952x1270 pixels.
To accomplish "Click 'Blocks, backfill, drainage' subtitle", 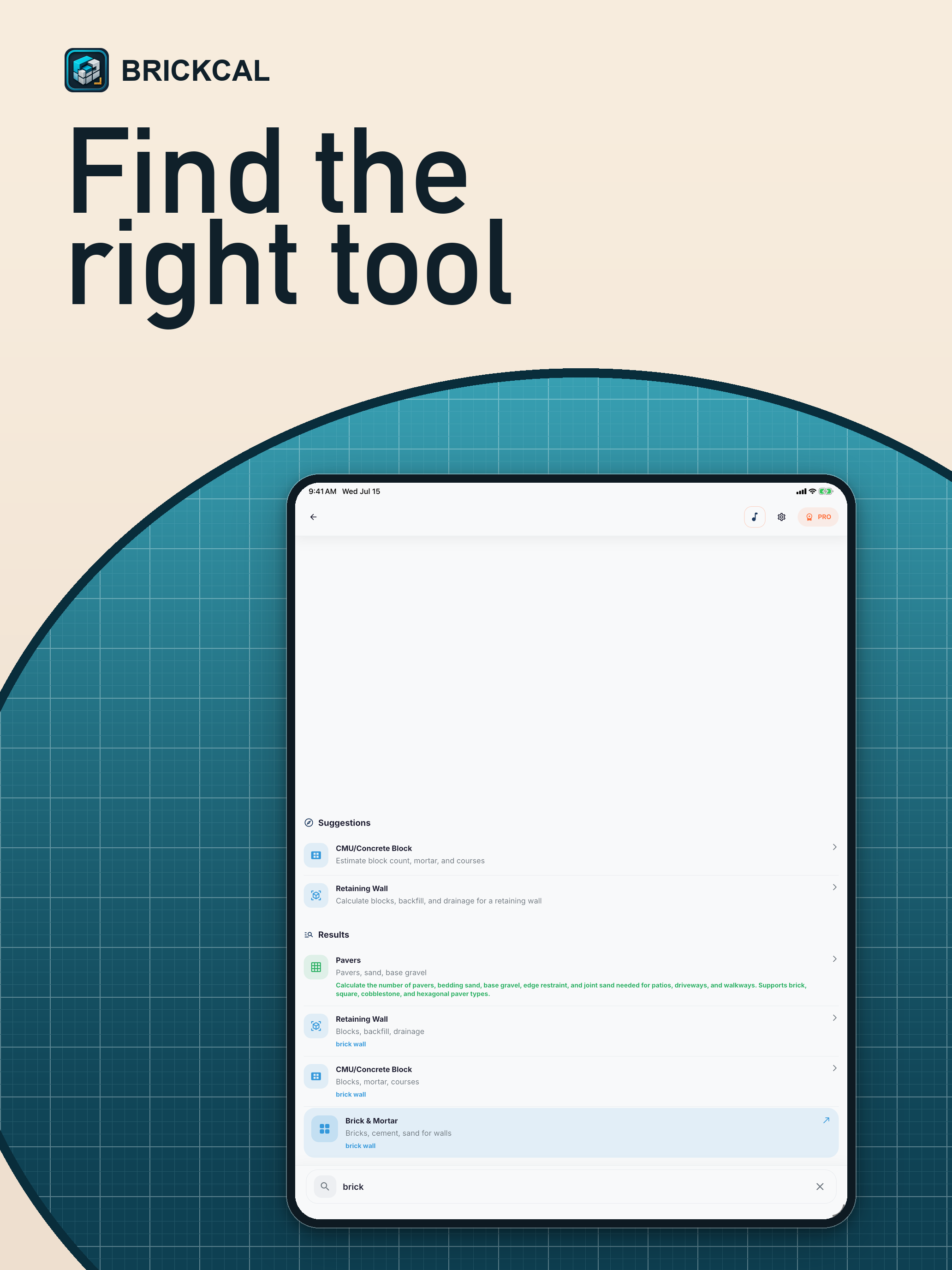I will (x=380, y=1031).
